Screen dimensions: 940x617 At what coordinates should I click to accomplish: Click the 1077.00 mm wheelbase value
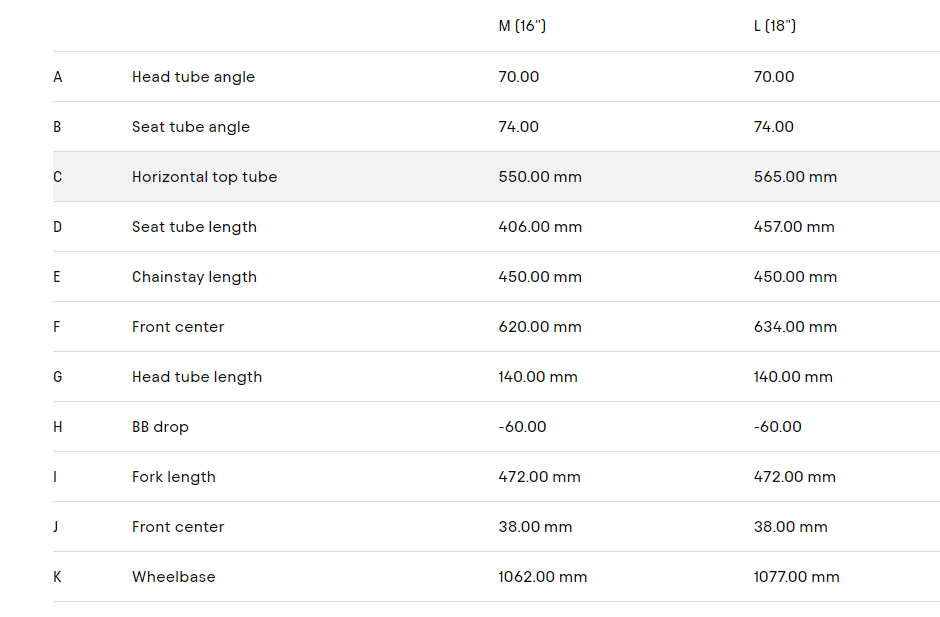click(797, 577)
